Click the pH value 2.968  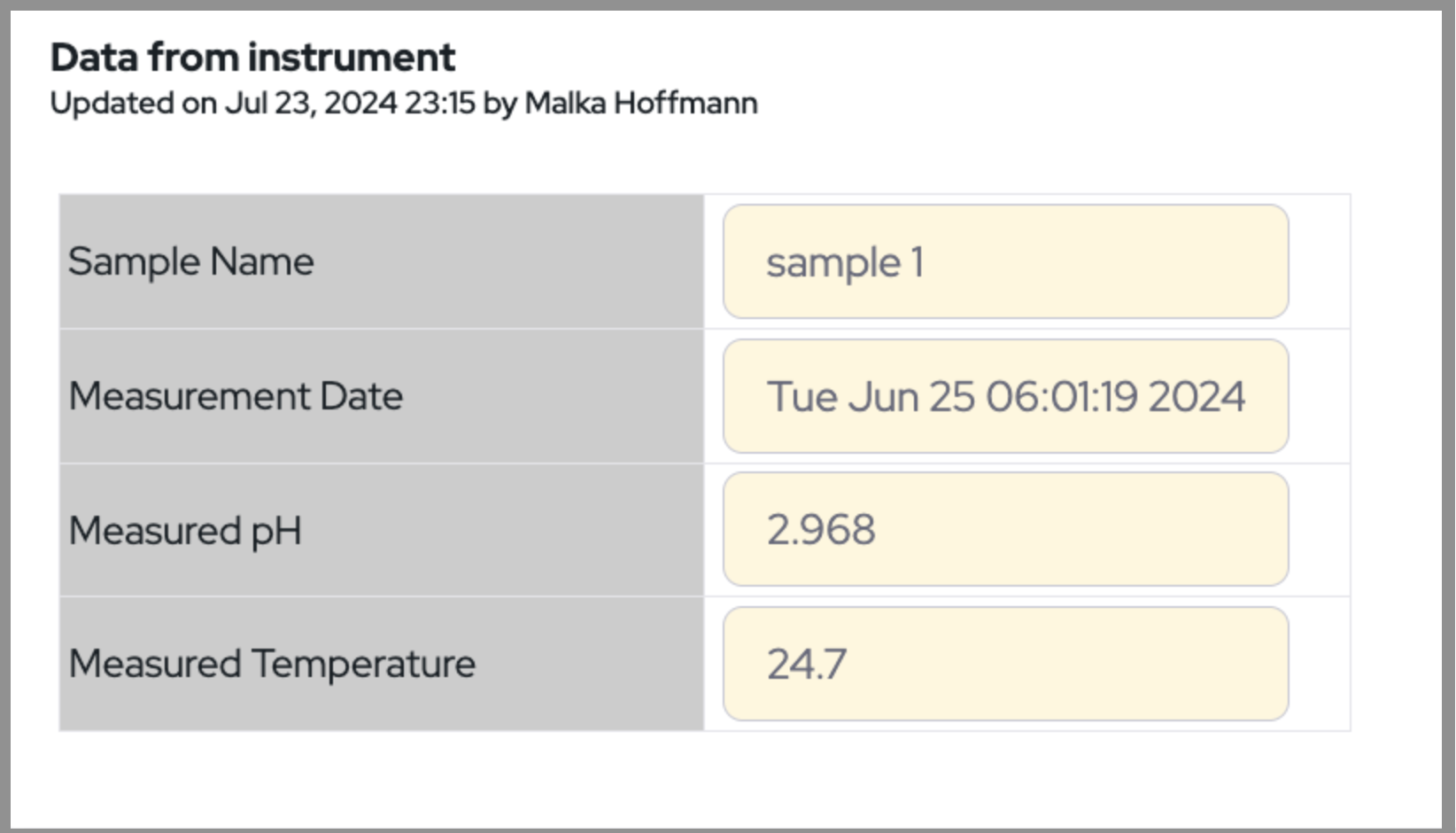tap(821, 530)
